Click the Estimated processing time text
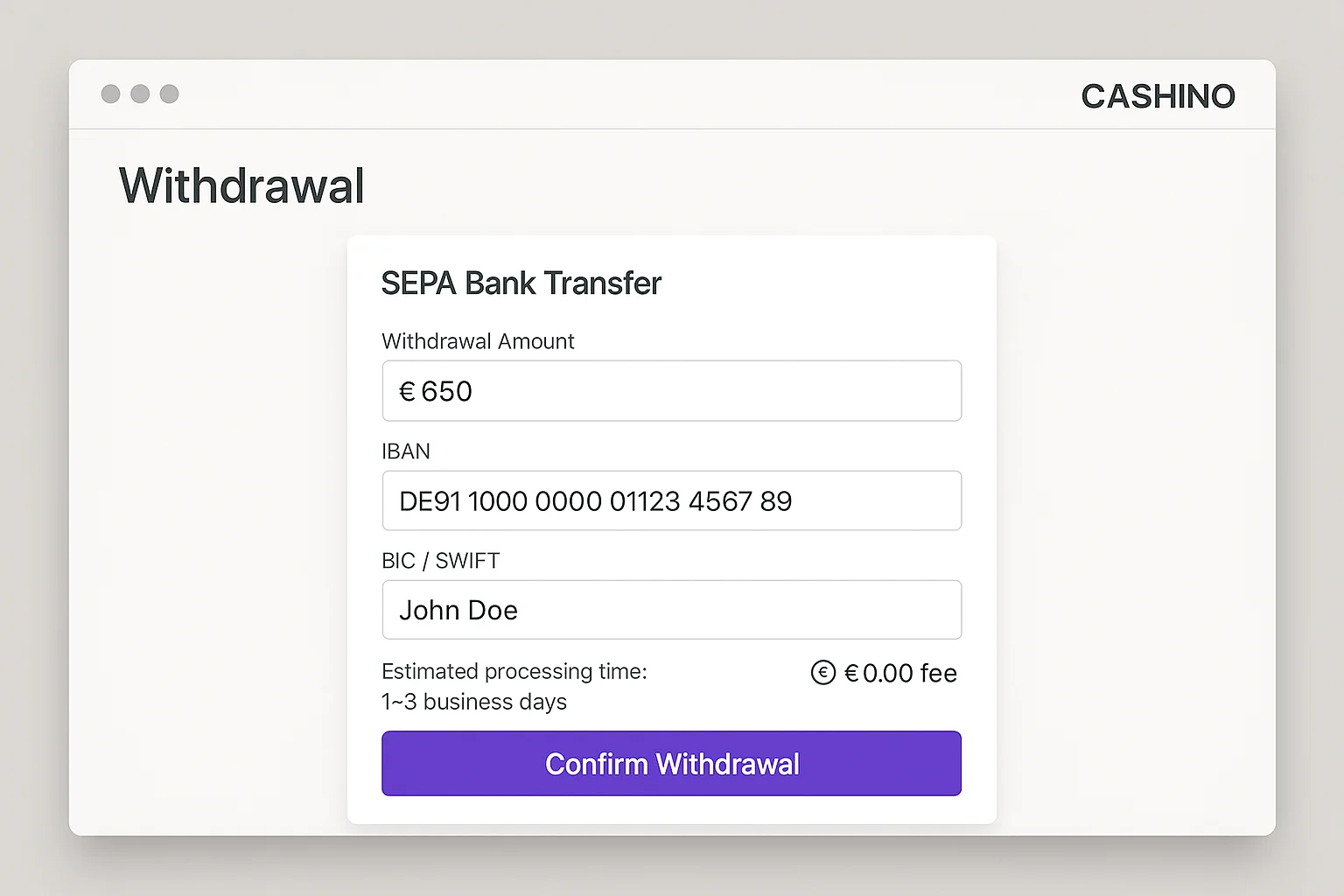Image resolution: width=1344 pixels, height=896 pixels. pyautogui.click(x=514, y=671)
